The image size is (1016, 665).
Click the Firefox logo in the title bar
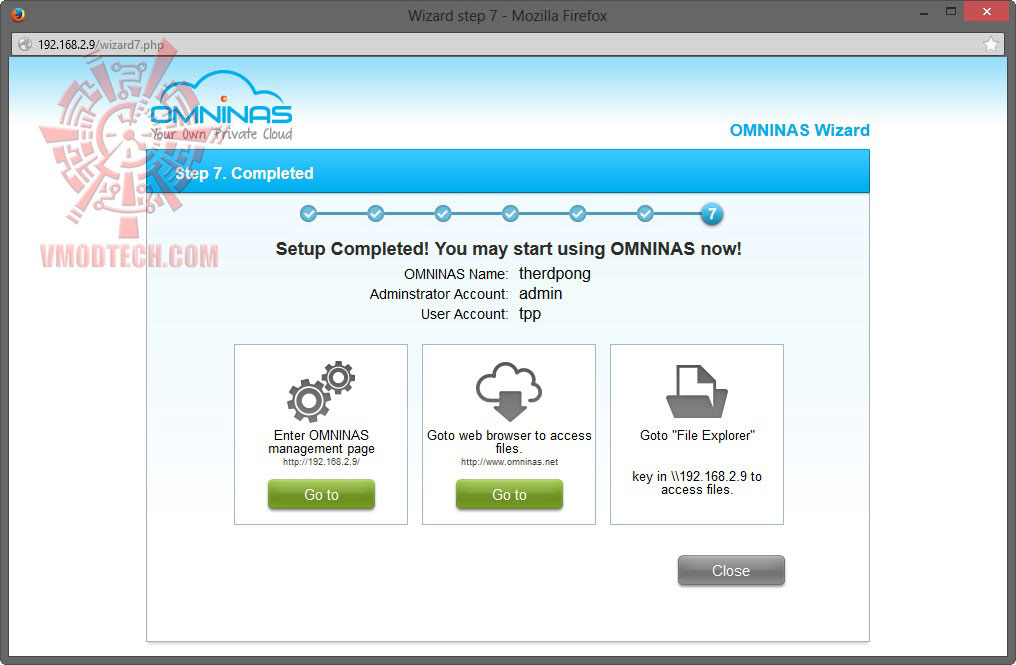(18, 14)
